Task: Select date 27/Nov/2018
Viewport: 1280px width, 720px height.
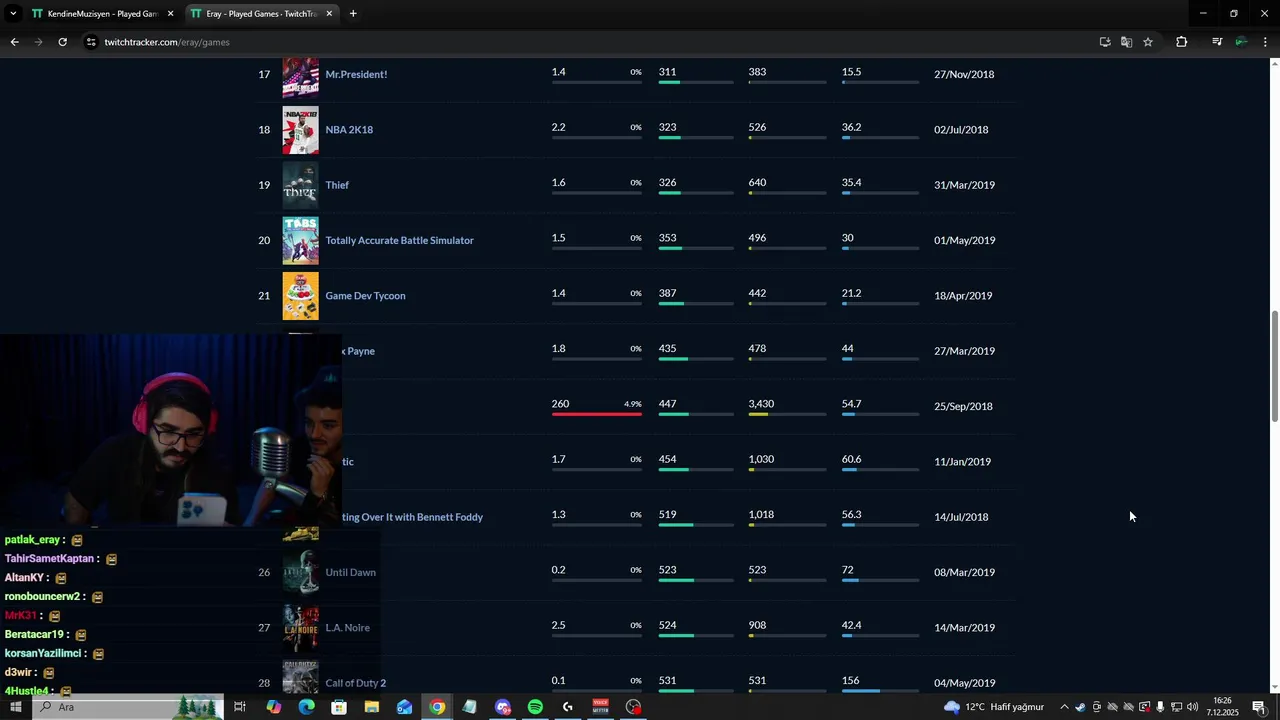Action: click(x=964, y=74)
